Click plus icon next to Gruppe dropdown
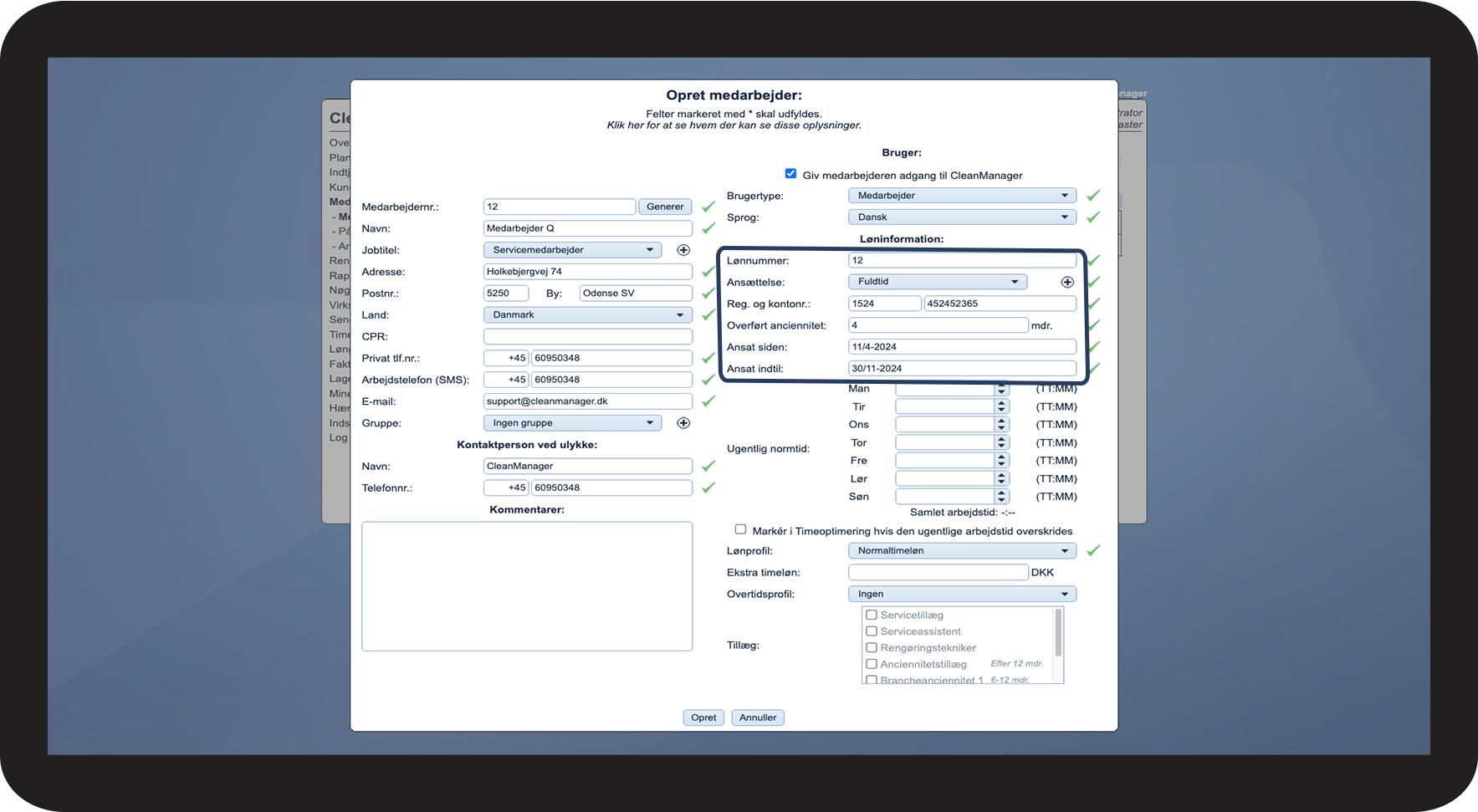Viewport: 1478px width, 812px height. pyautogui.click(x=683, y=423)
